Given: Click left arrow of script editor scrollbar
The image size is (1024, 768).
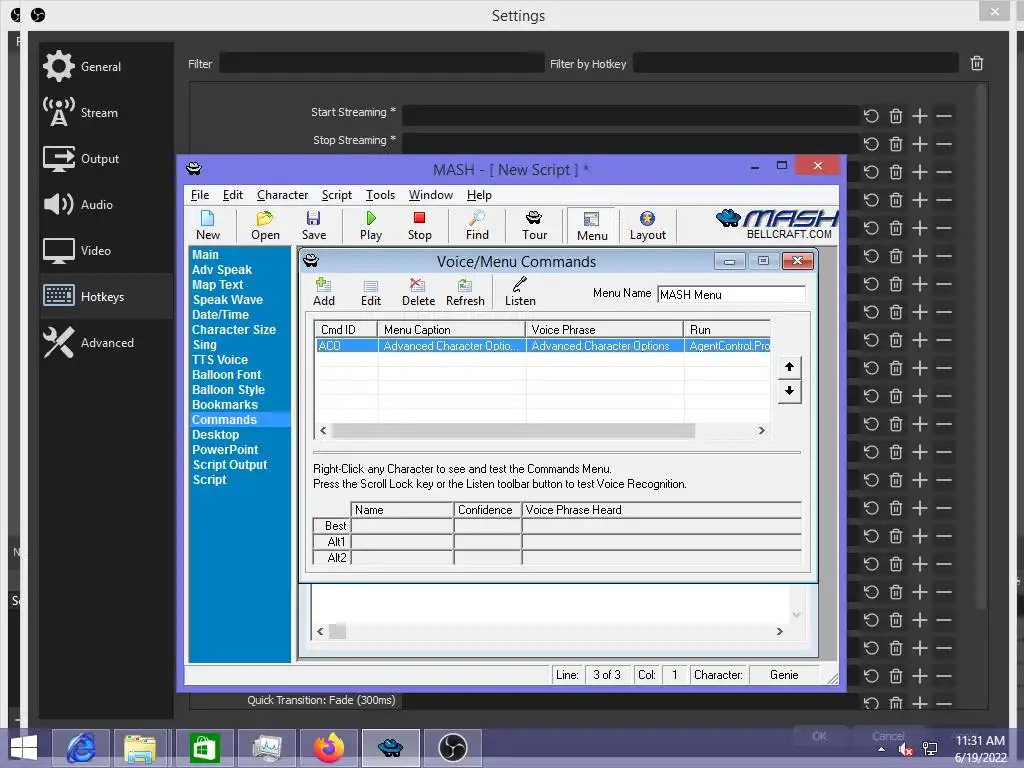Looking at the screenshot, I should 320,632.
